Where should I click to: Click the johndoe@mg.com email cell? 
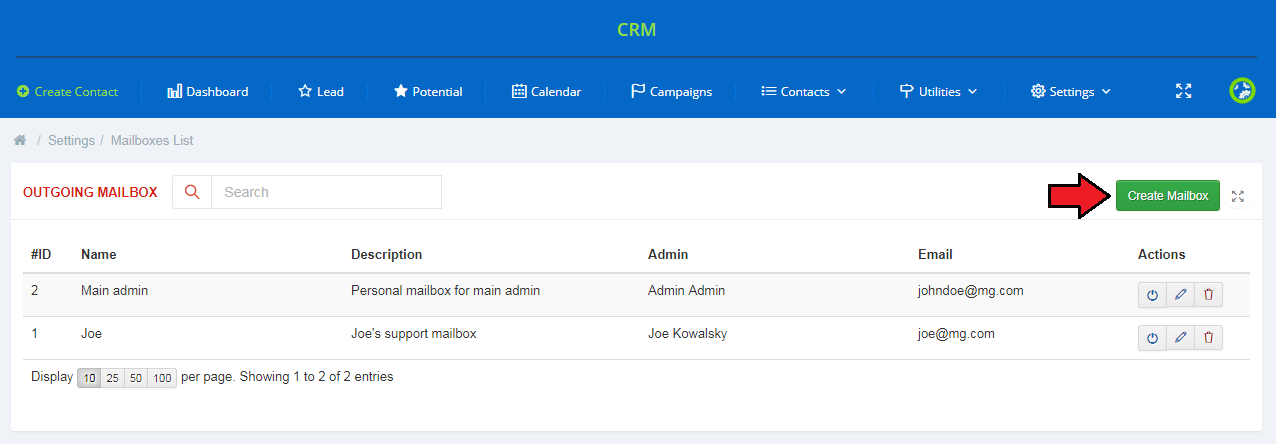click(971, 291)
